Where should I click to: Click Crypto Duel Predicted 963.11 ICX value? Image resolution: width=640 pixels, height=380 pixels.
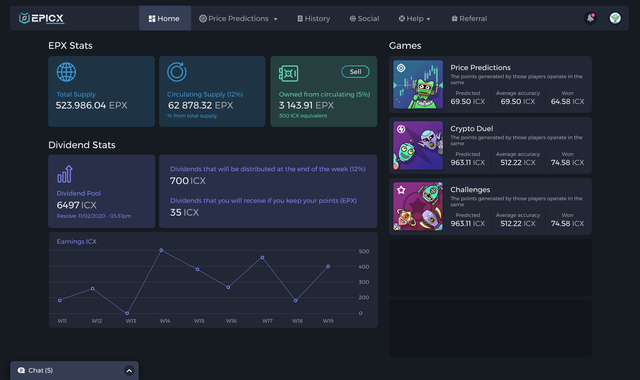[x=468, y=162]
